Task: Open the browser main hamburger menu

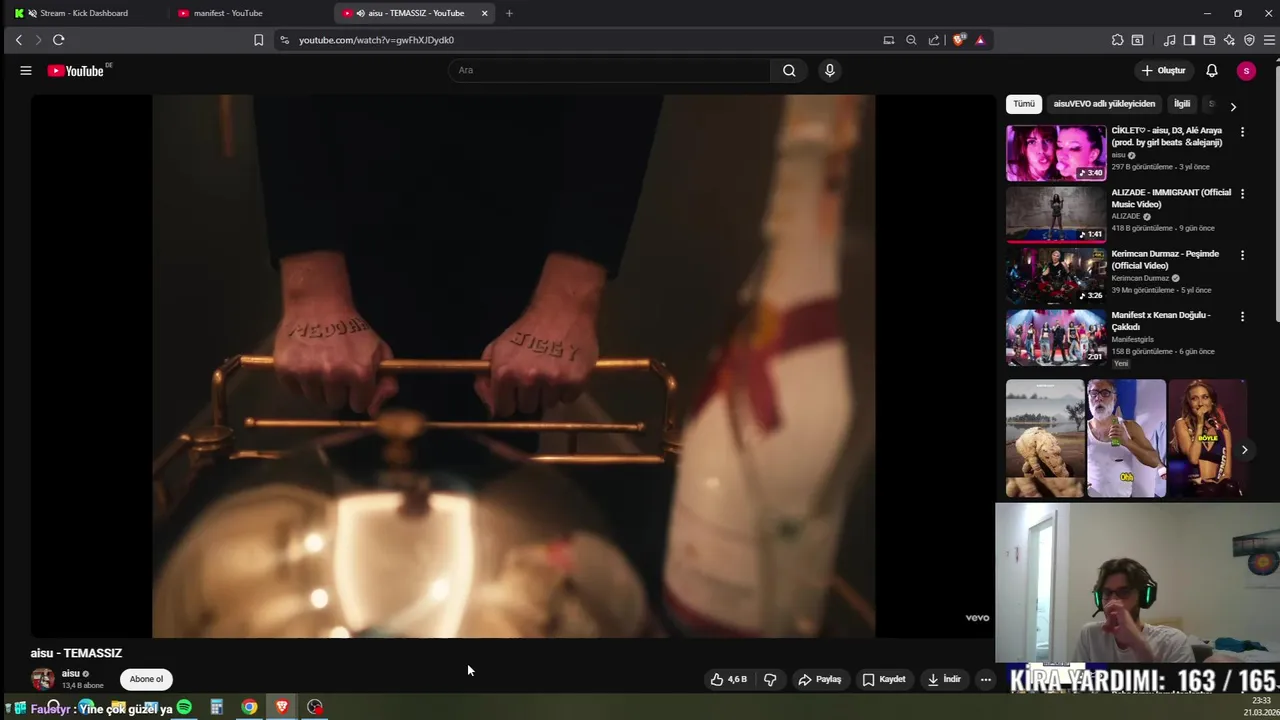Action: 1270,40
